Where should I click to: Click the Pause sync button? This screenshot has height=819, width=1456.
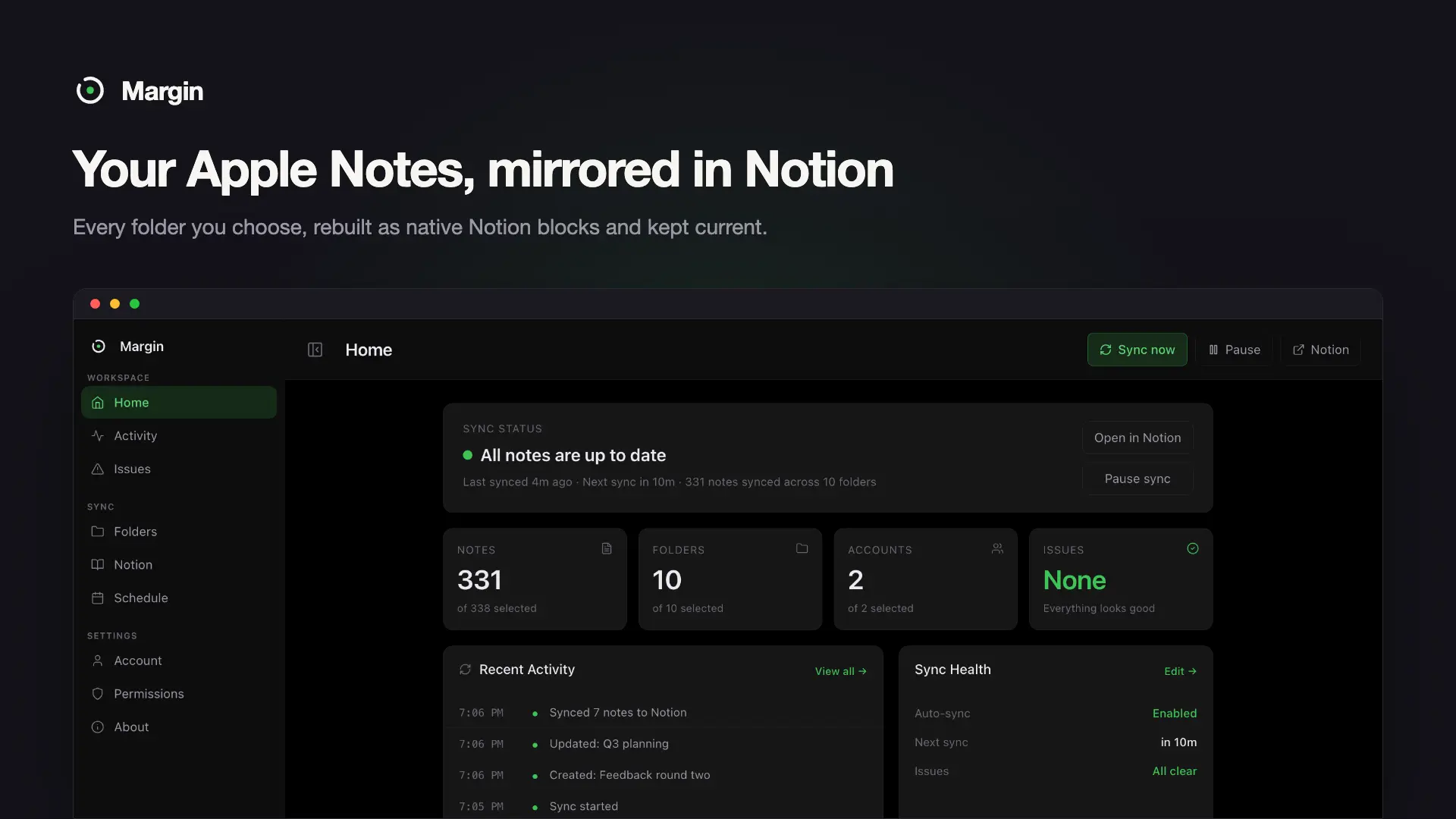(x=1137, y=479)
